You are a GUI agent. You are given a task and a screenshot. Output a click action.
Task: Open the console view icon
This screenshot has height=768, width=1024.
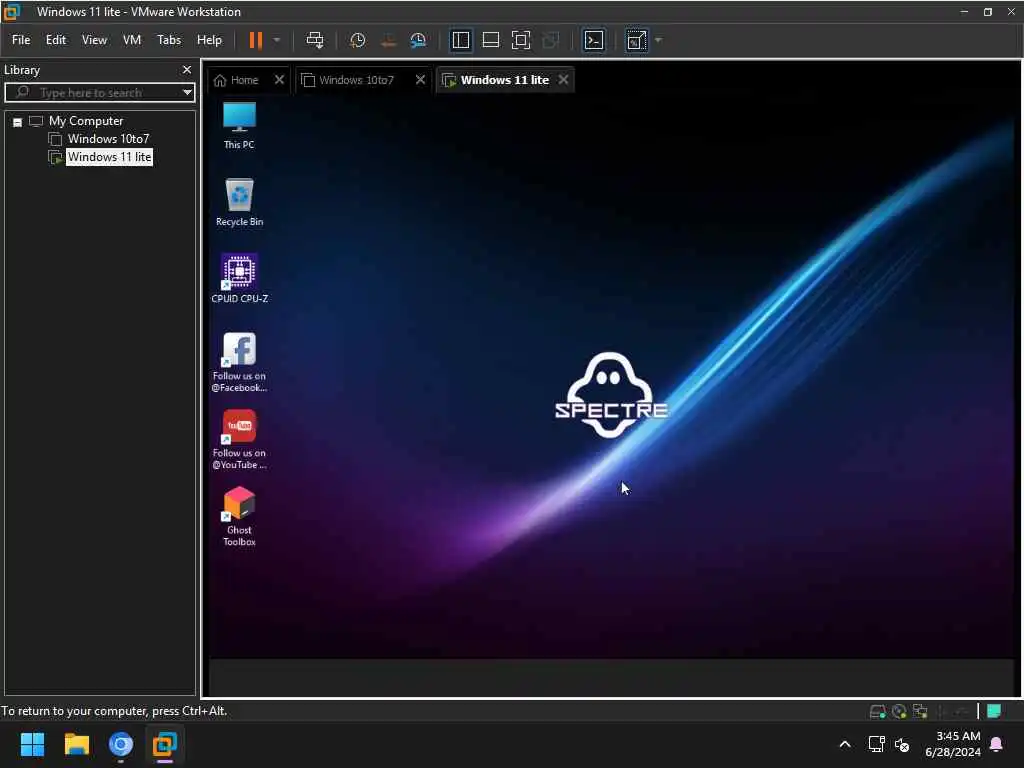[594, 40]
